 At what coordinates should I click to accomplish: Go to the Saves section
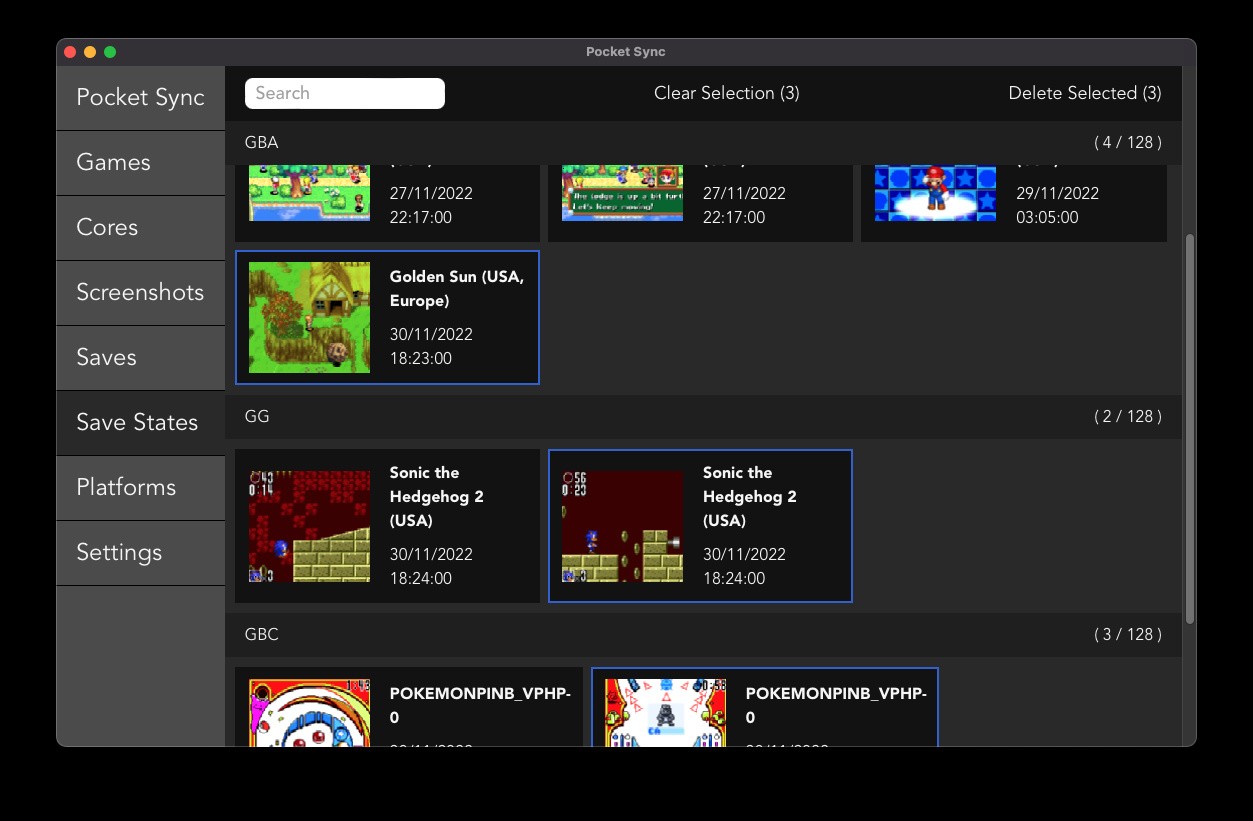coord(140,358)
